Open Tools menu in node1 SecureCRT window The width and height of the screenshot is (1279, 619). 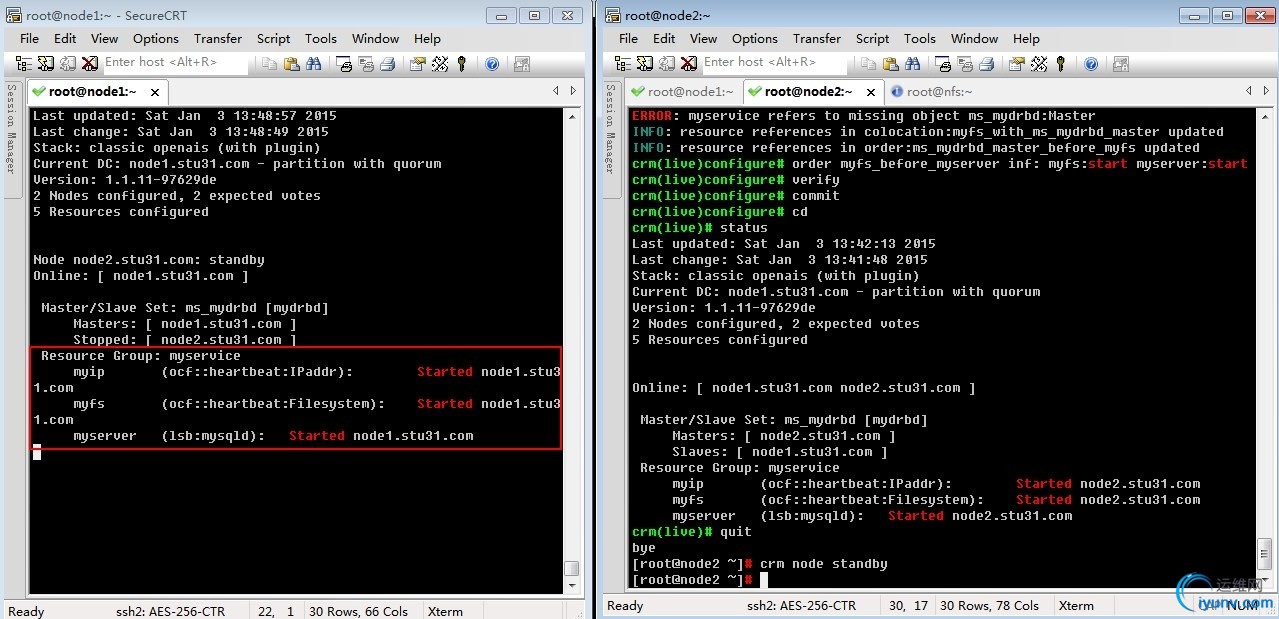(x=321, y=38)
